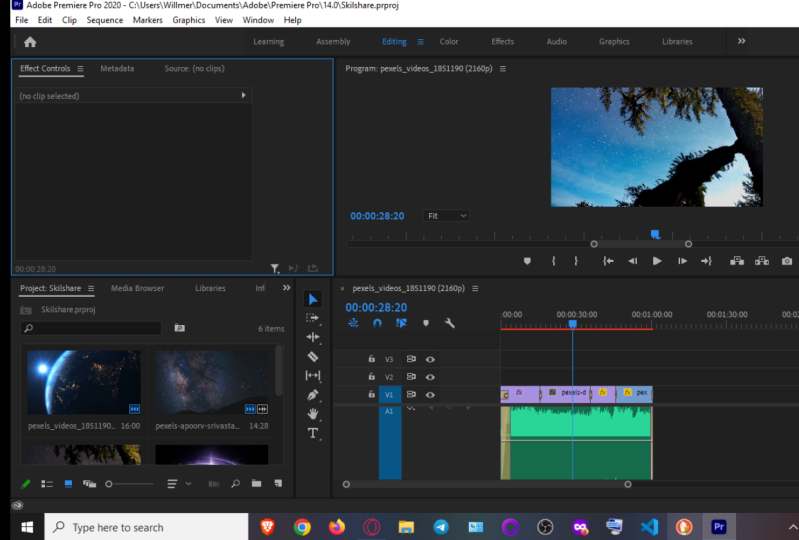Select the Type tool
The height and width of the screenshot is (540, 799).
(312, 433)
